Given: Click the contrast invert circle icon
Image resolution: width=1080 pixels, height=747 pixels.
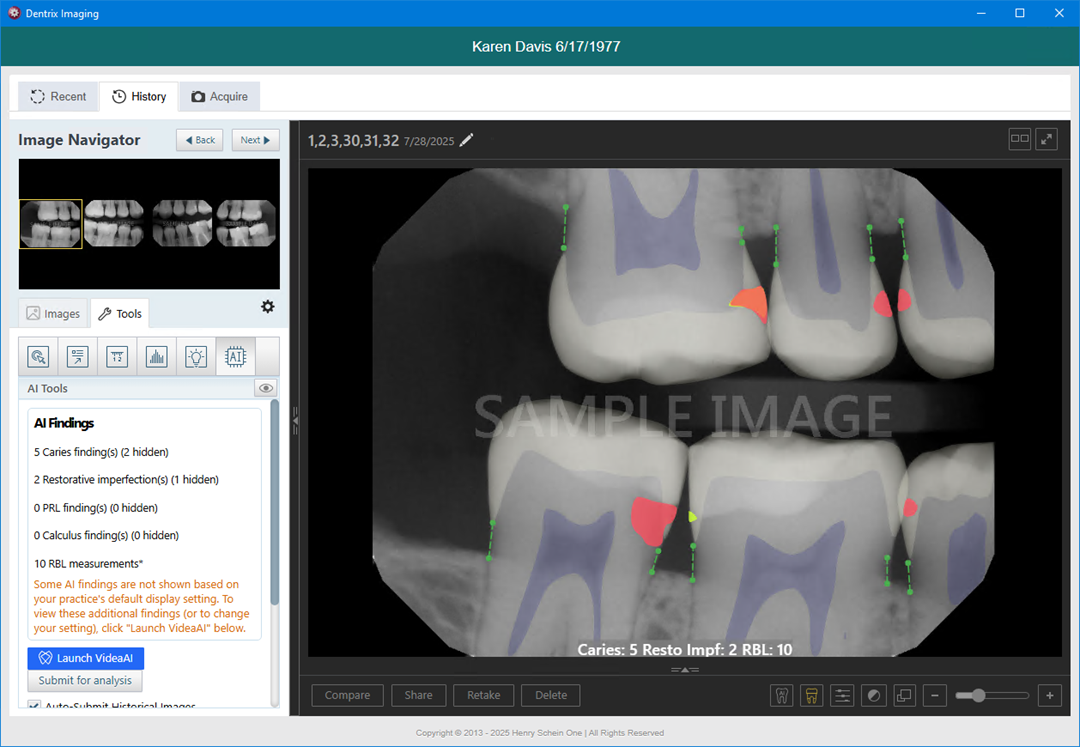Looking at the screenshot, I should pyautogui.click(x=873, y=695).
